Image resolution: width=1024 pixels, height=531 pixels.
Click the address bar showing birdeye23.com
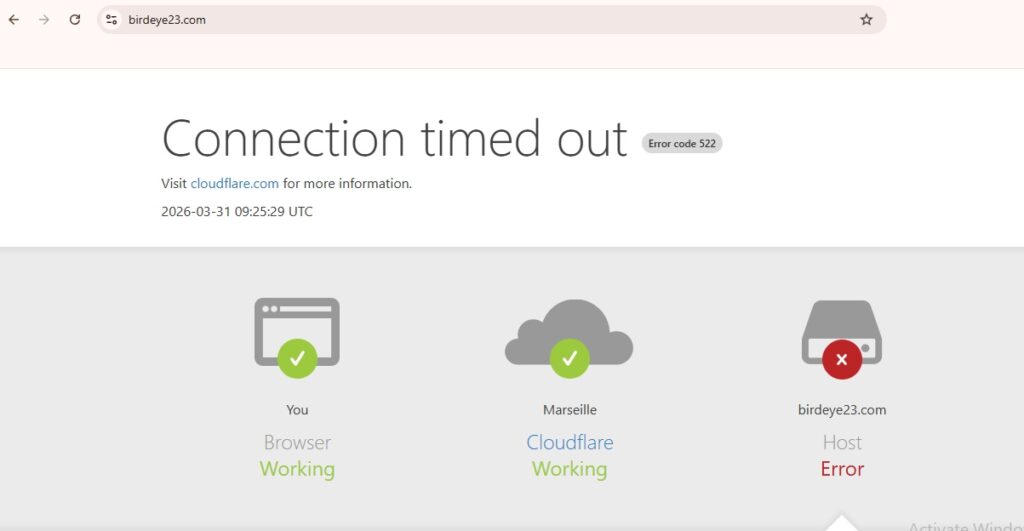[480, 19]
